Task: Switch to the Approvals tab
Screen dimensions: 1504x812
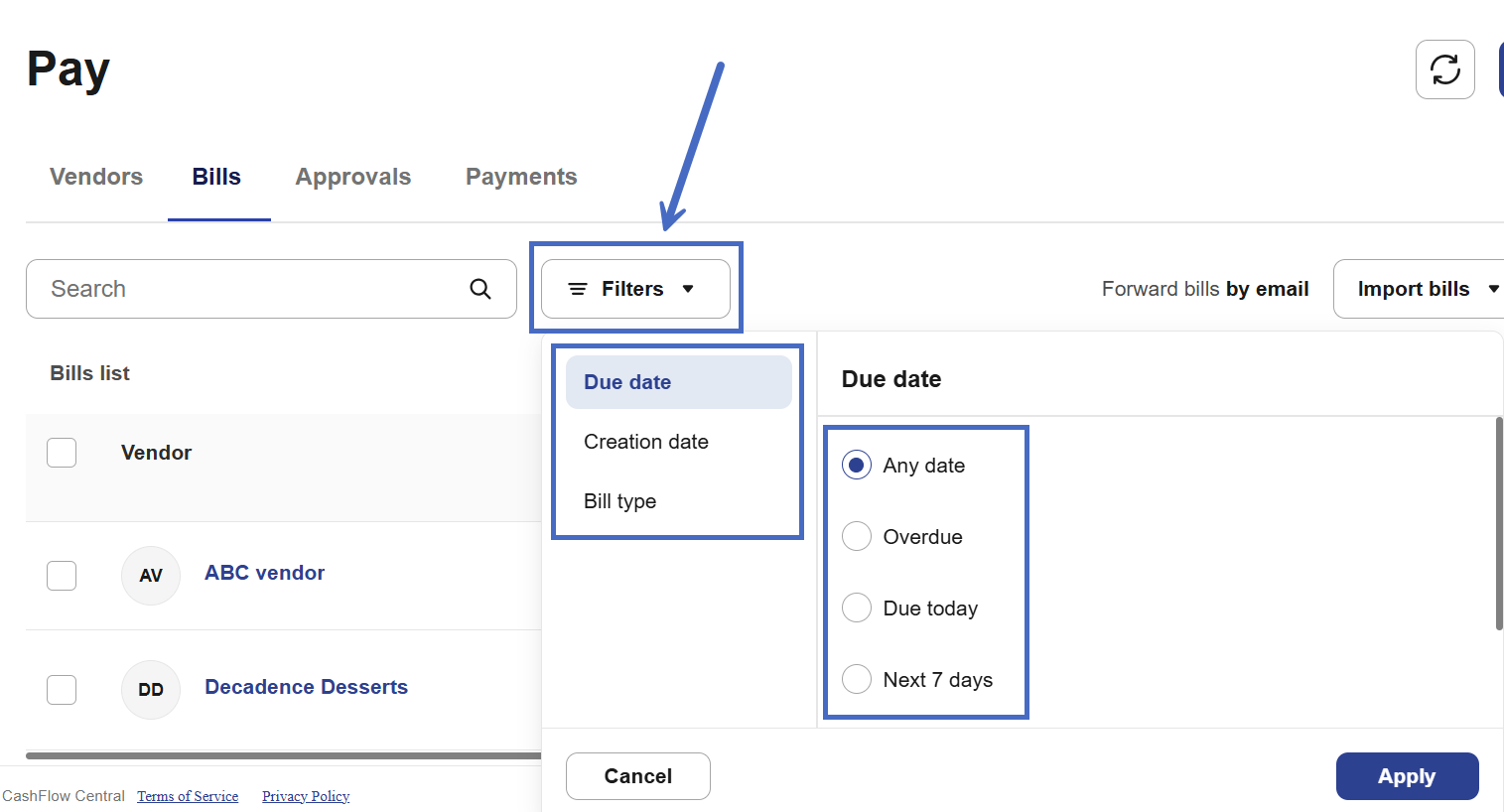Action: (x=353, y=177)
